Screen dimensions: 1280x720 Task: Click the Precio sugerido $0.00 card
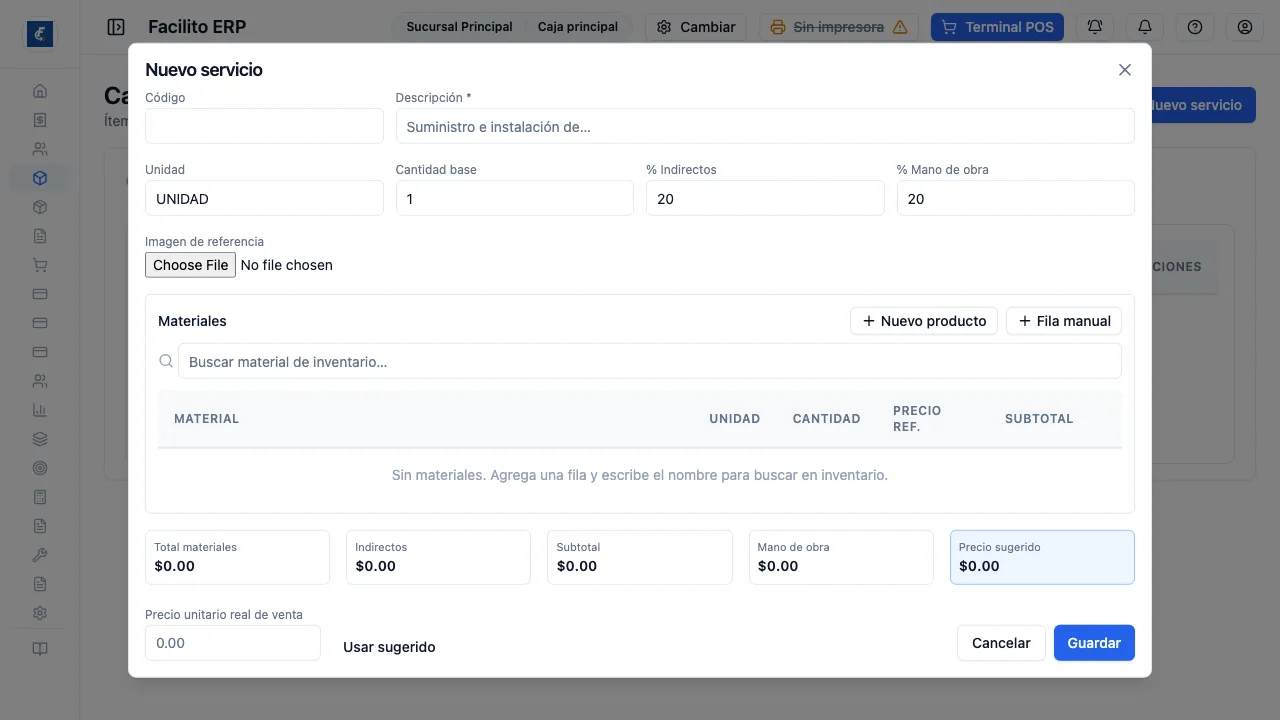pos(1042,557)
